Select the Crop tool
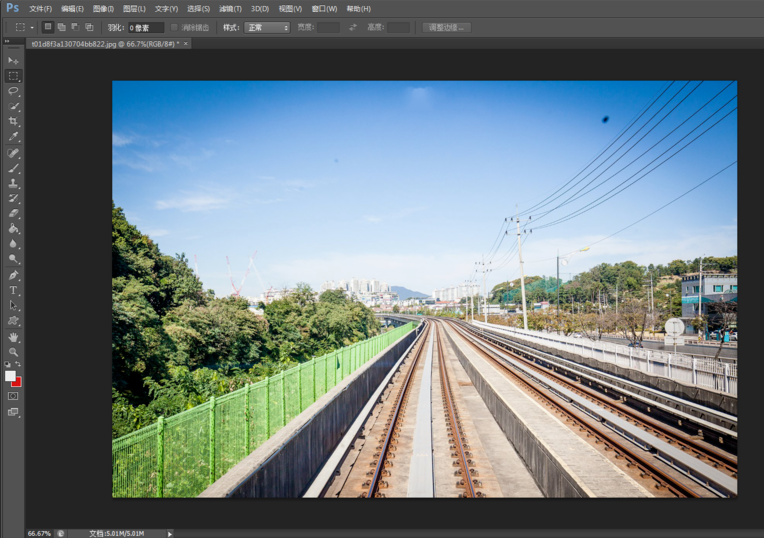This screenshot has height=538, width=764. (x=13, y=121)
